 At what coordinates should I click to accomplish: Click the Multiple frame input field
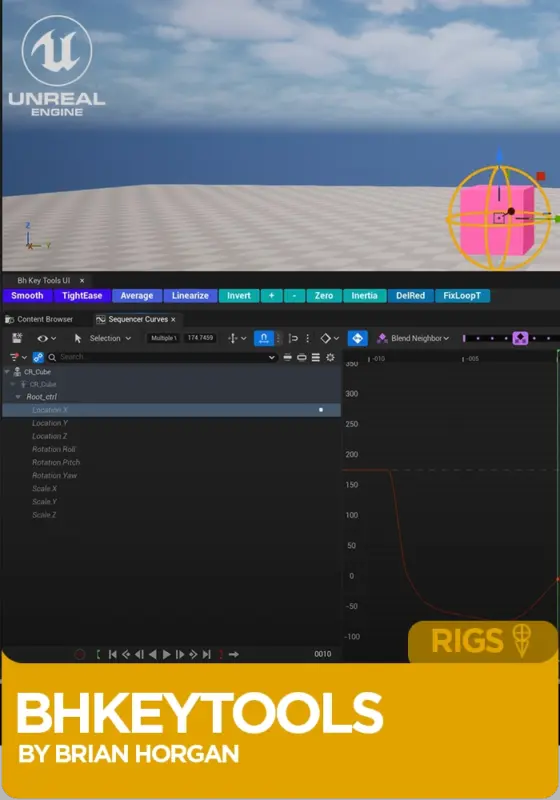click(163, 338)
